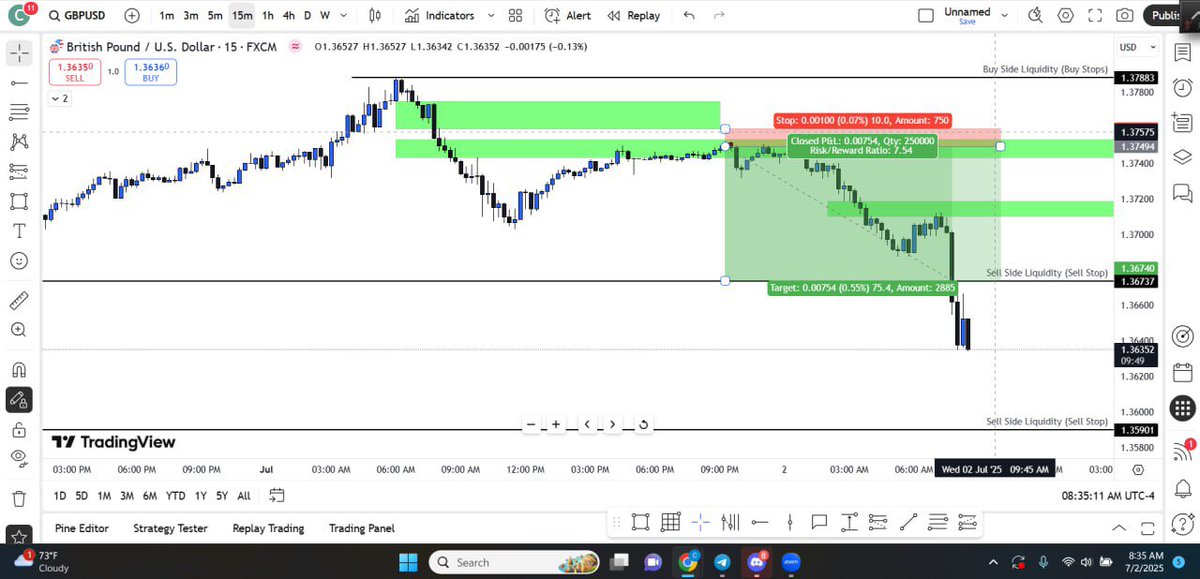Open Telegram from the Windows taskbar
This screenshot has width=1200, height=579.
click(722, 562)
